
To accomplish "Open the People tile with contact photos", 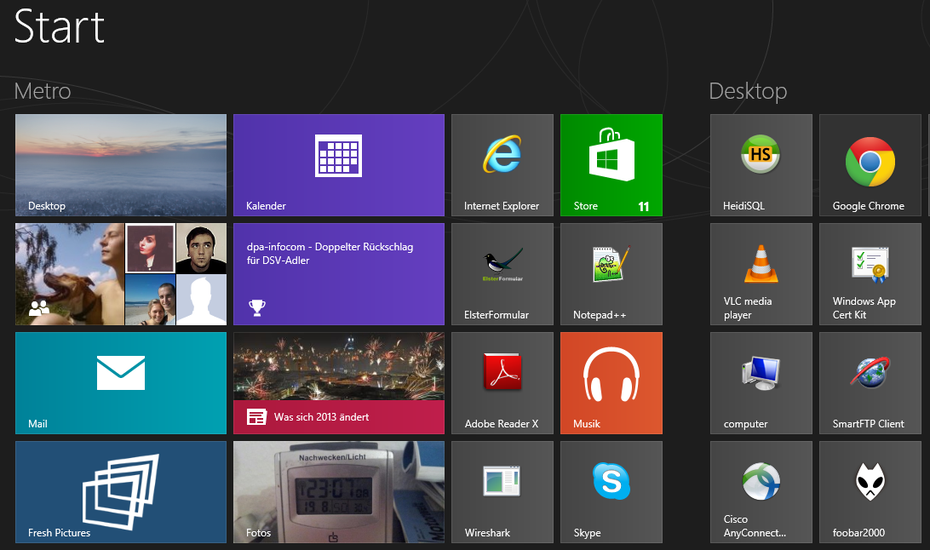I will pos(121,274).
